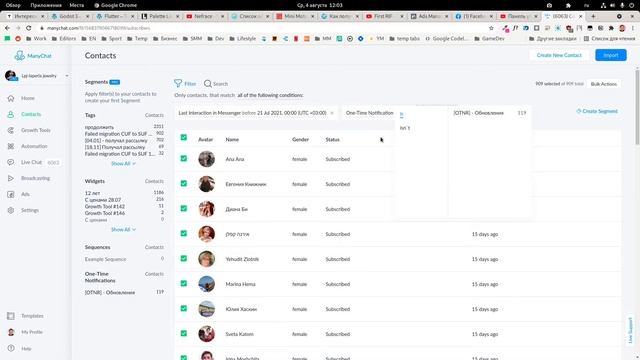Open the system volume tray icon
Viewport: 640px width, 360px height.
[612, 5]
